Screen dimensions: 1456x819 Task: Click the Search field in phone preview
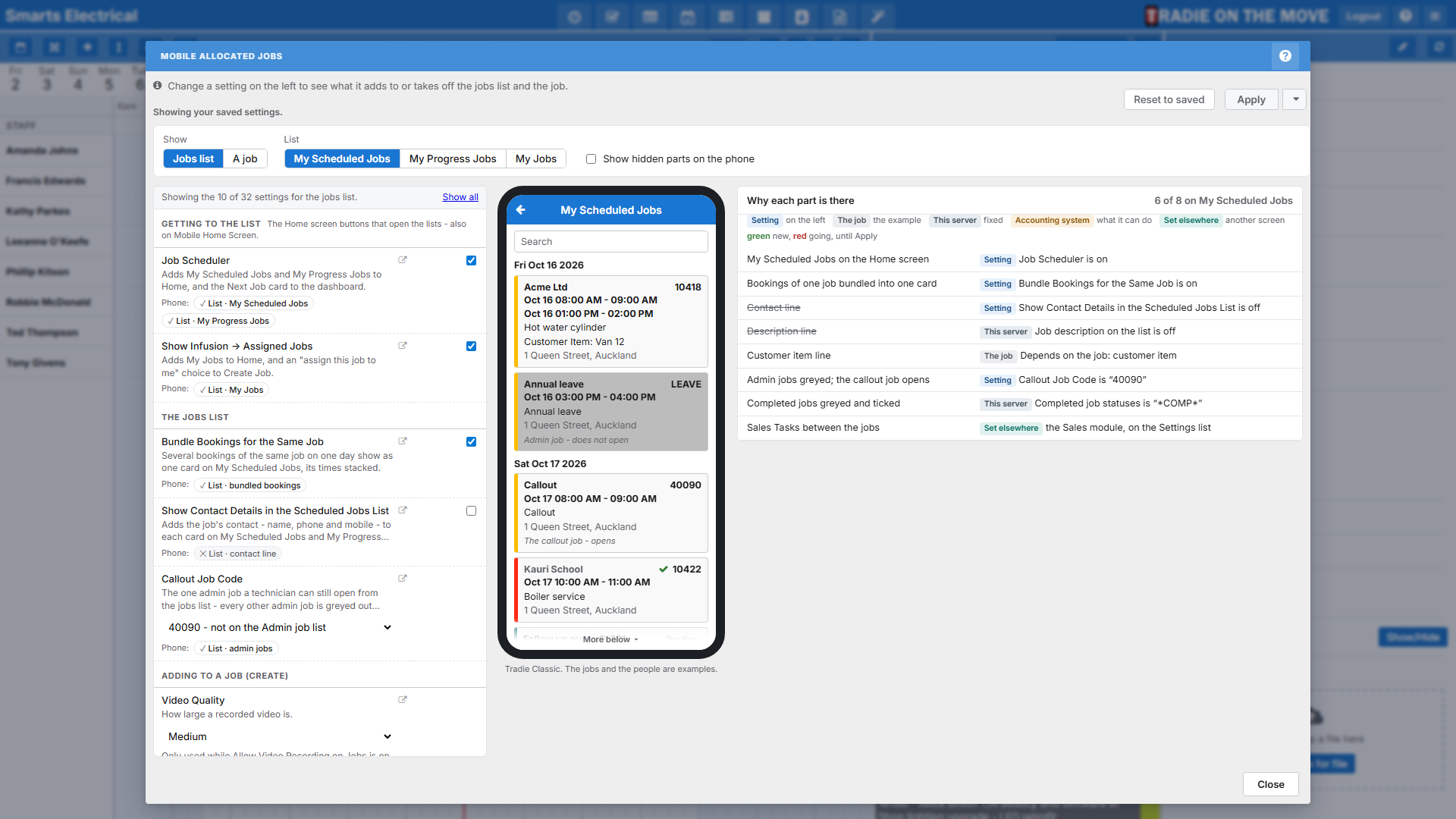point(611,242)
